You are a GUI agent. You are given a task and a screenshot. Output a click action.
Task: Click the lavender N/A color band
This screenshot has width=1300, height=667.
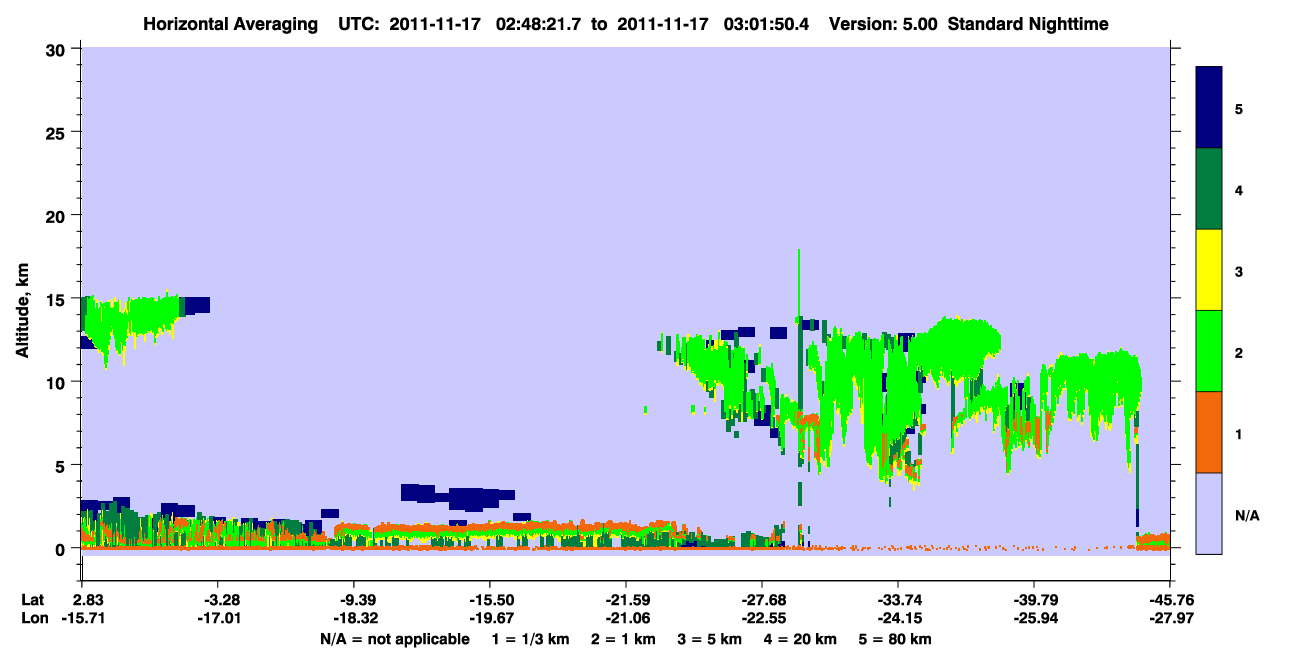(1209, 513)
